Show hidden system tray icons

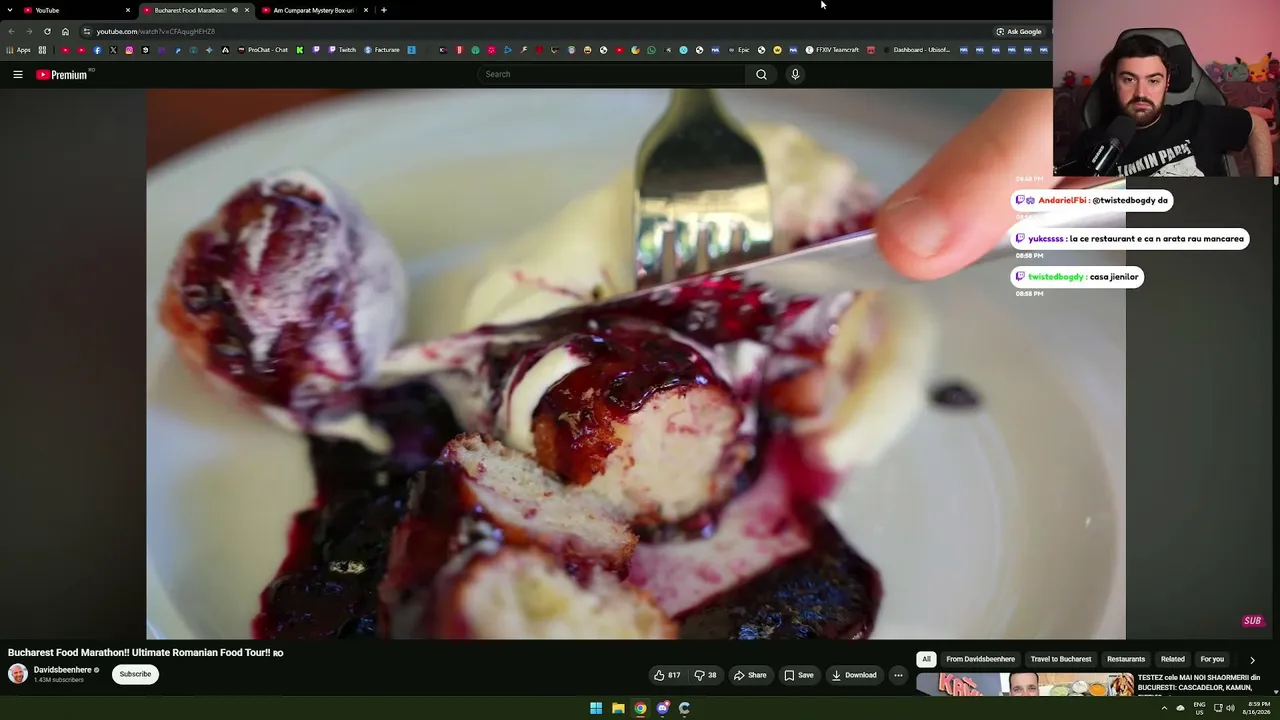click(x=1164, y=708)
